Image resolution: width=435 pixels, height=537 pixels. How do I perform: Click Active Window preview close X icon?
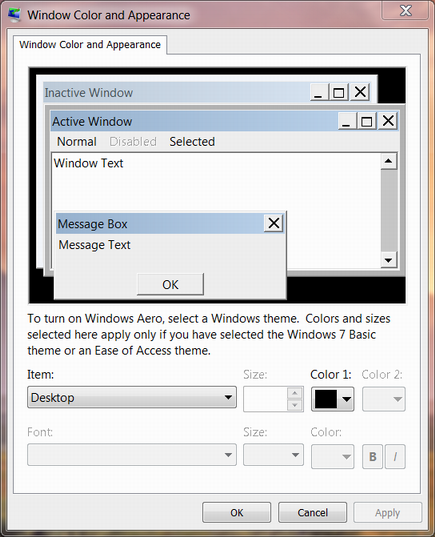pos(388,121)
